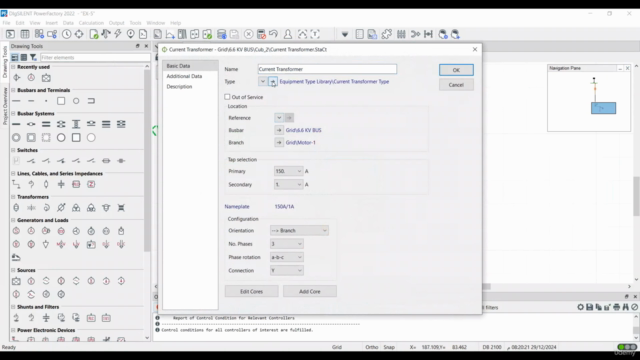Save output window via floppy icon
Image resolution: width=640 pixels, height=360 pixels.
(x=589, y=307)
